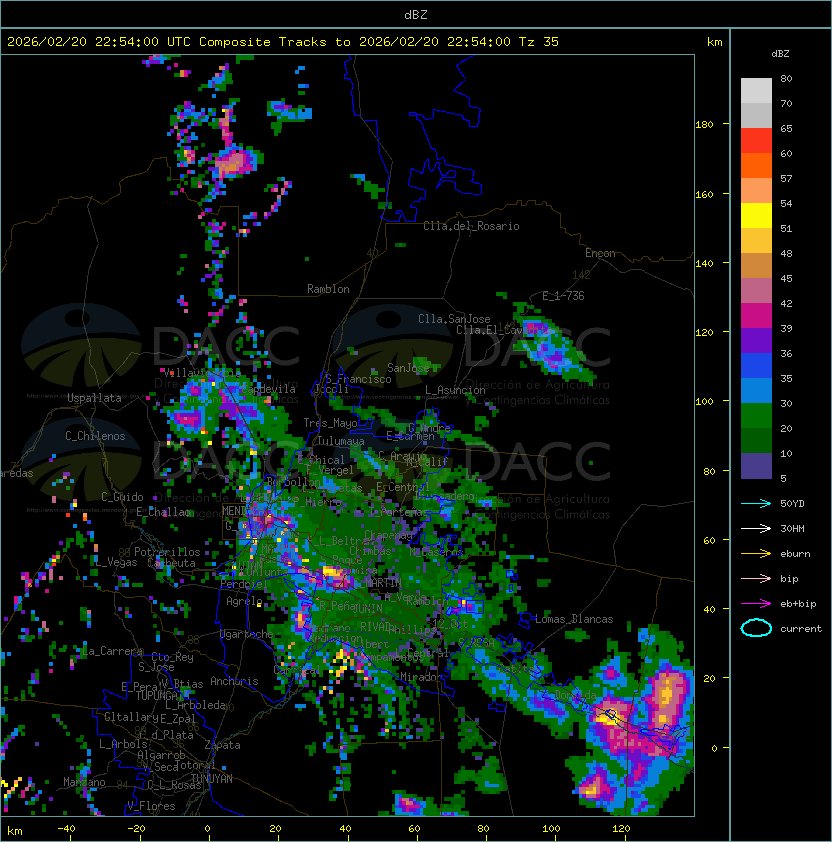Click the 'Ugarteche' map label
The height and width of the screenshot is (842, 832).
[x=247, y=634]
